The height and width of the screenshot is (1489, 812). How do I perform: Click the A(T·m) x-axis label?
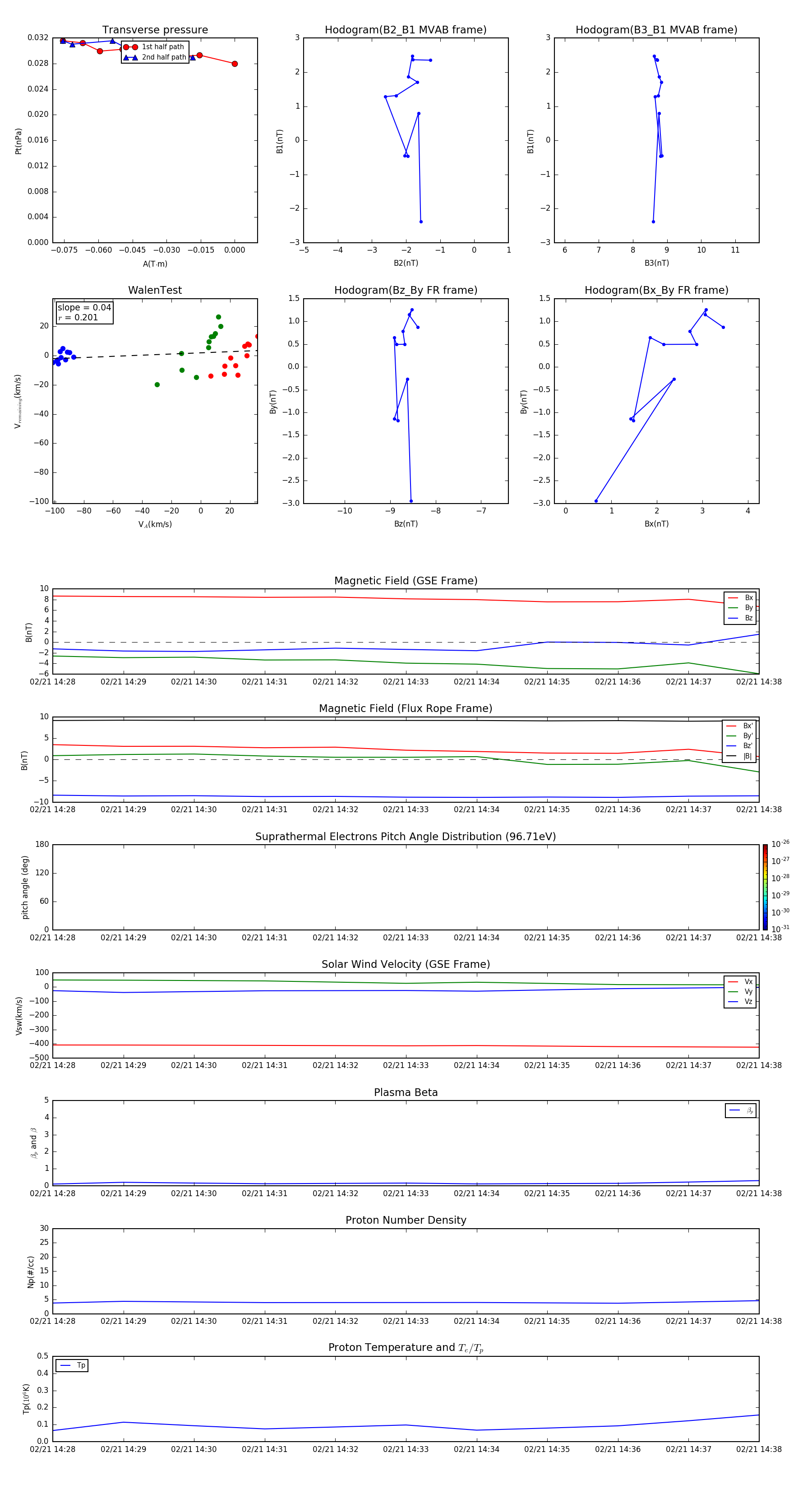click(x=155, y=264)
